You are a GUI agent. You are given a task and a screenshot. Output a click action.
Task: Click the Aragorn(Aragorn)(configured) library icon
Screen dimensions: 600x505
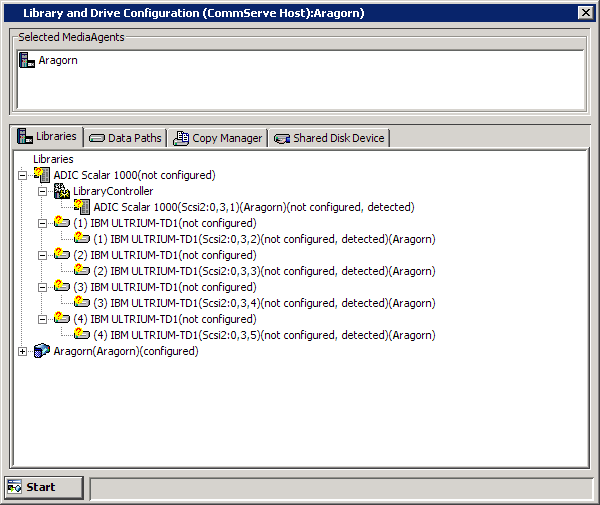42,350
